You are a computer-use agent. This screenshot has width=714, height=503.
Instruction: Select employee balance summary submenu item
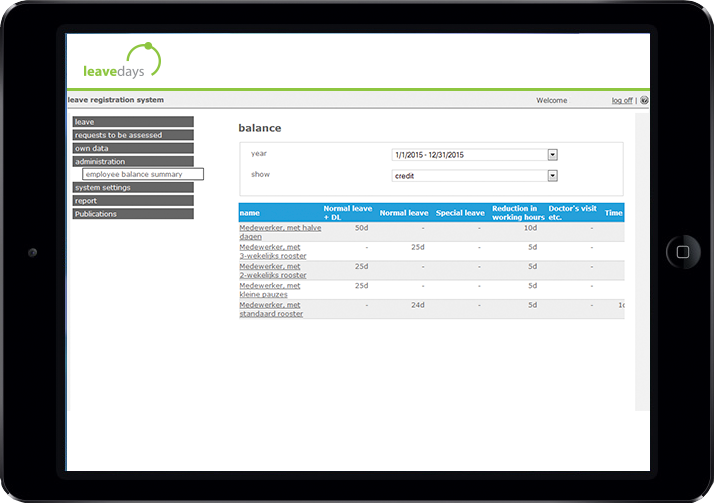click(x=143, y=174)
